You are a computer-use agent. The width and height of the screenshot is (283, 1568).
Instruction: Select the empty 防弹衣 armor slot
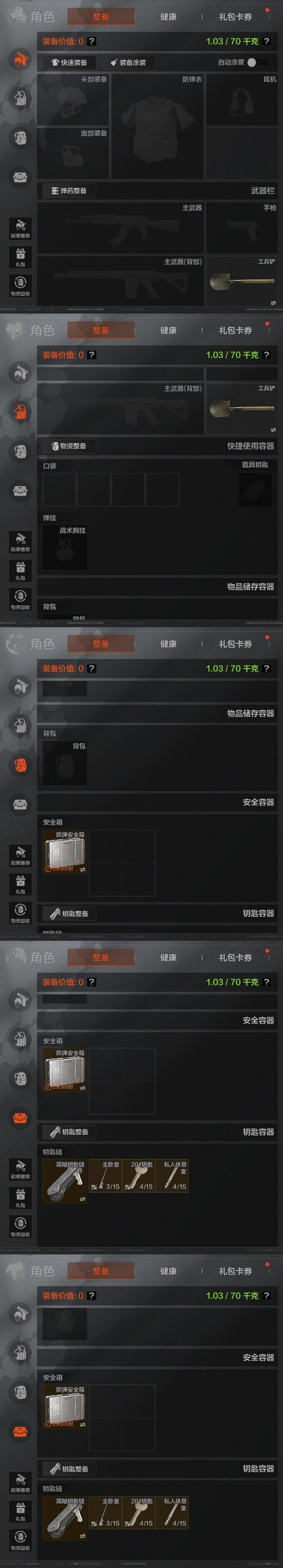[158, 126]
